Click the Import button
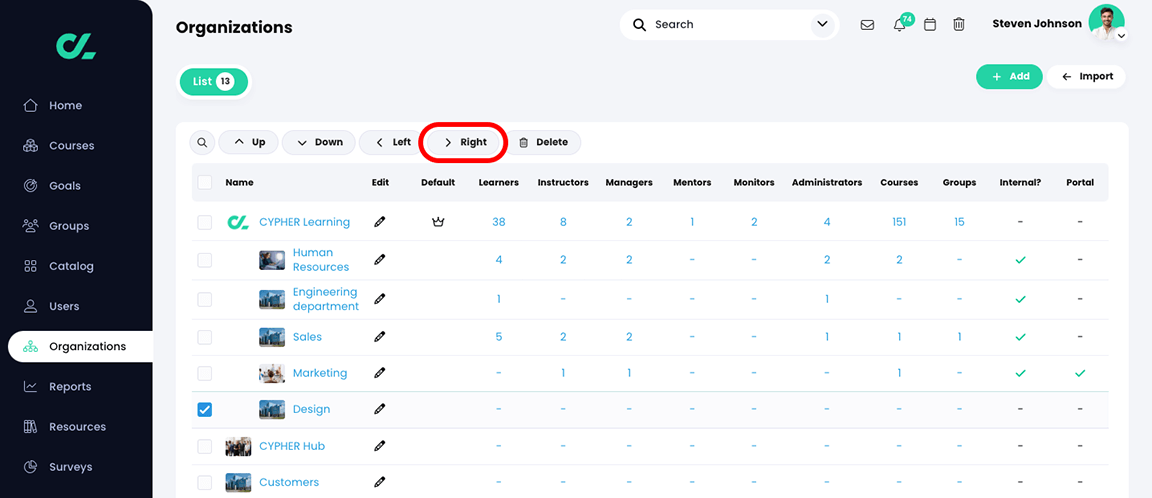 click(1087, 76)
